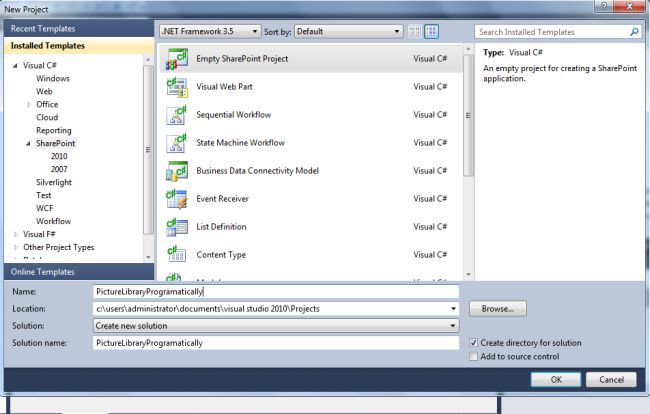650x414 pixels.
Task: Click the List Definition name
Action: coord(221,227)
